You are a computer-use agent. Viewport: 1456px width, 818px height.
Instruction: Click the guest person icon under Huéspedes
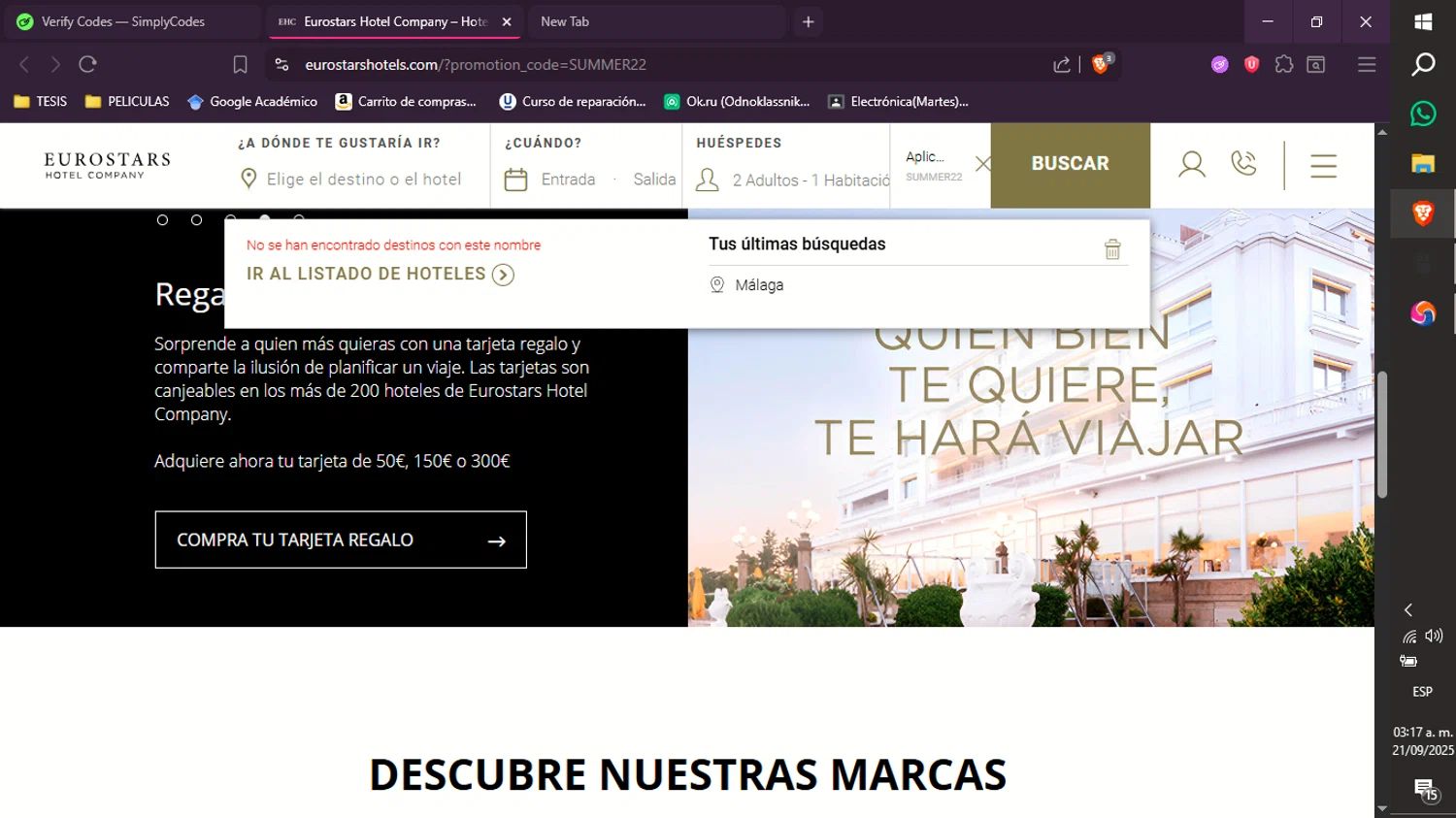[x=708, y=180]
